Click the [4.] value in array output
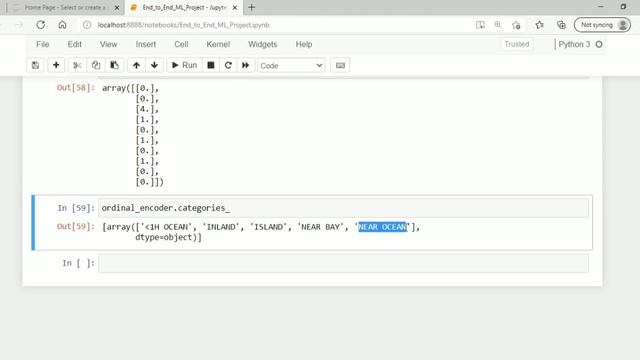The width and height of the screenshot is (640, 360). [x=147, y=109]
